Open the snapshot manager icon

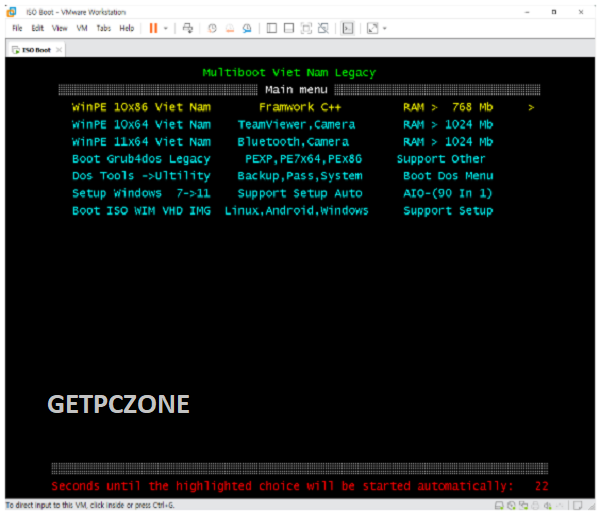[245, 29]
